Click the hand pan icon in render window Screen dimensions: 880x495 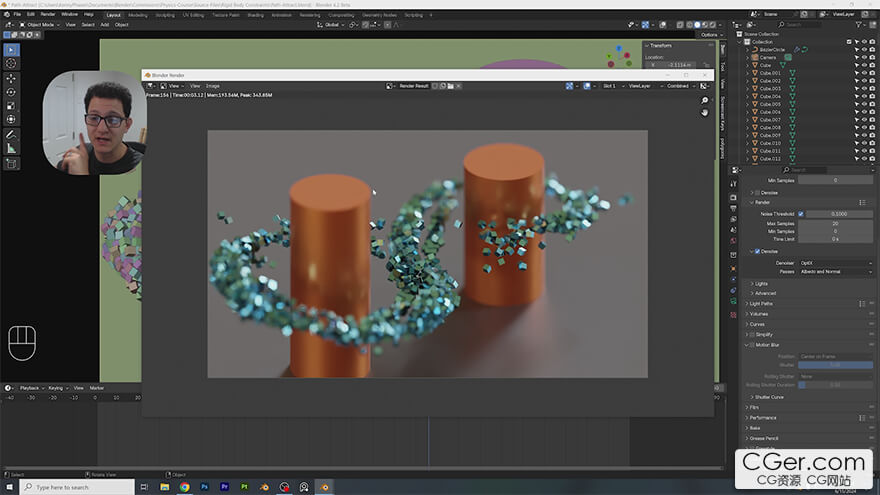tap(704, 112)
